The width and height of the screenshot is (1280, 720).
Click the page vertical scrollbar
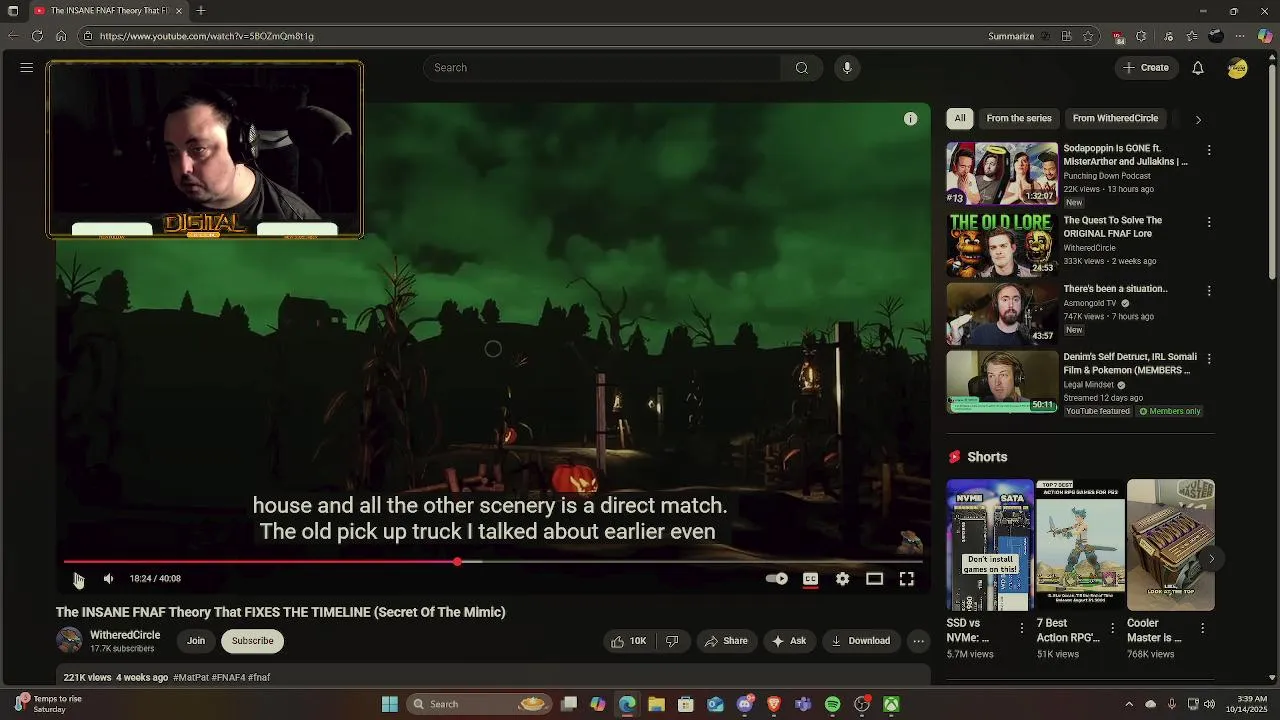click(x=1272, y=170)
